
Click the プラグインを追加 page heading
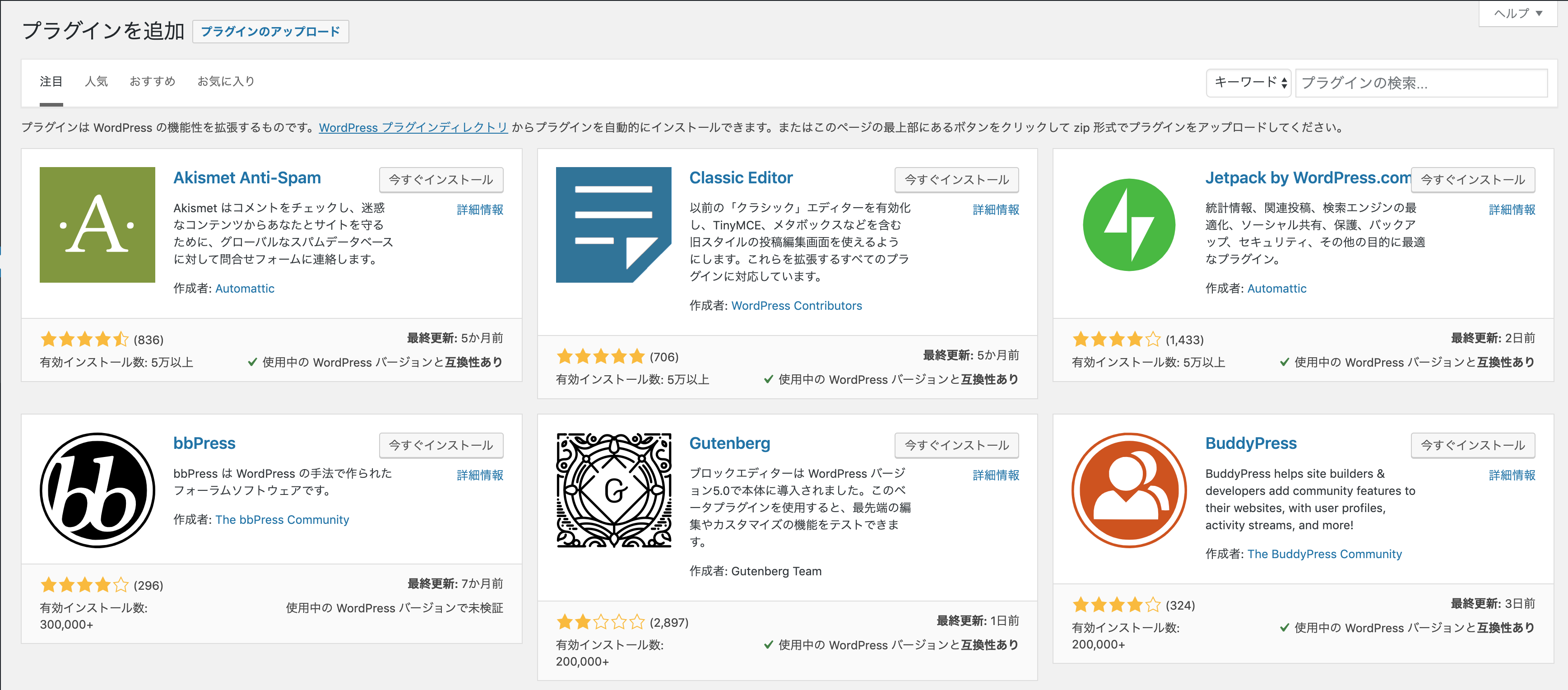(103, 30)
